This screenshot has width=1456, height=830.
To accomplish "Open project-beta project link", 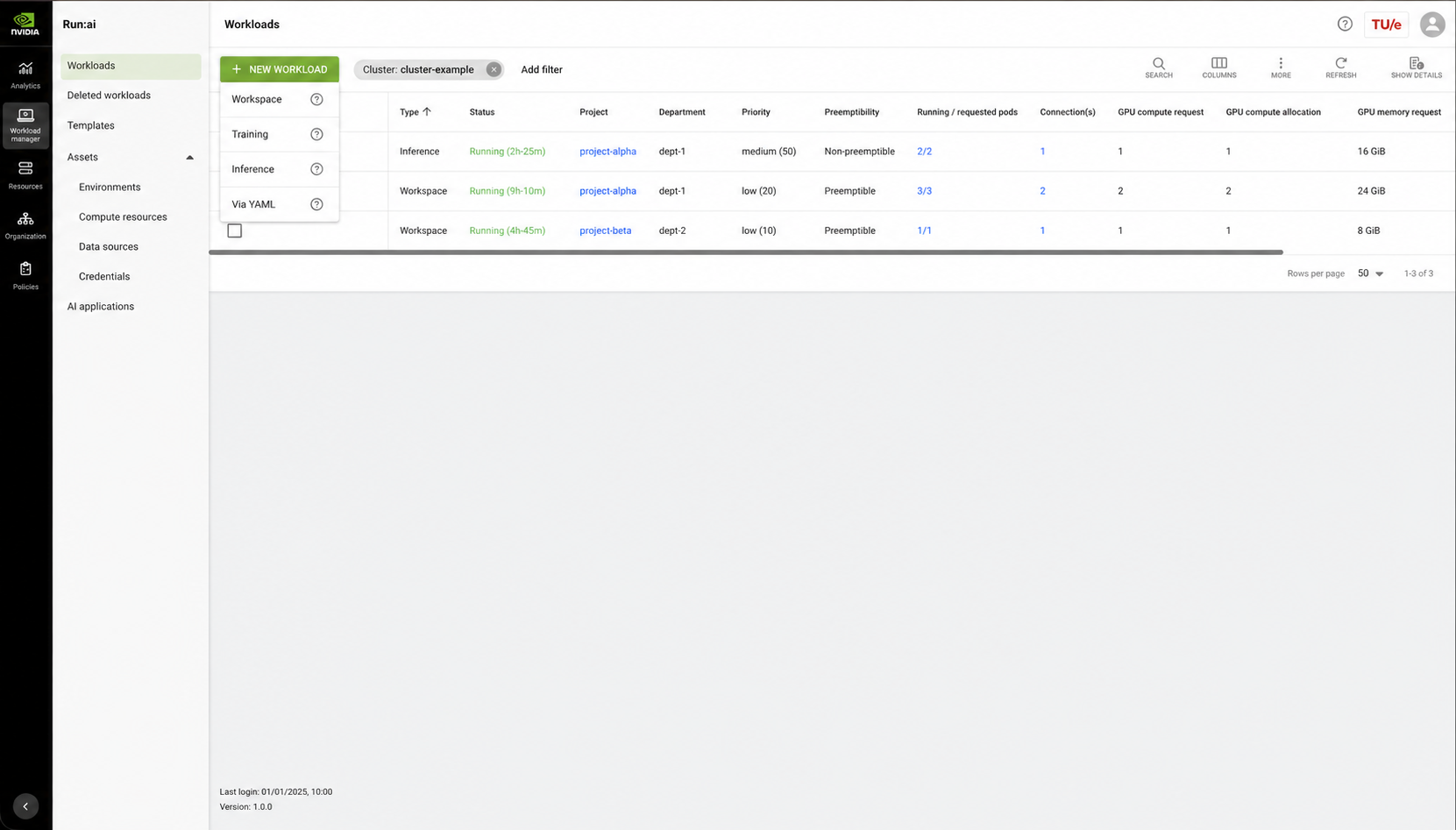I will coord(606,231).
